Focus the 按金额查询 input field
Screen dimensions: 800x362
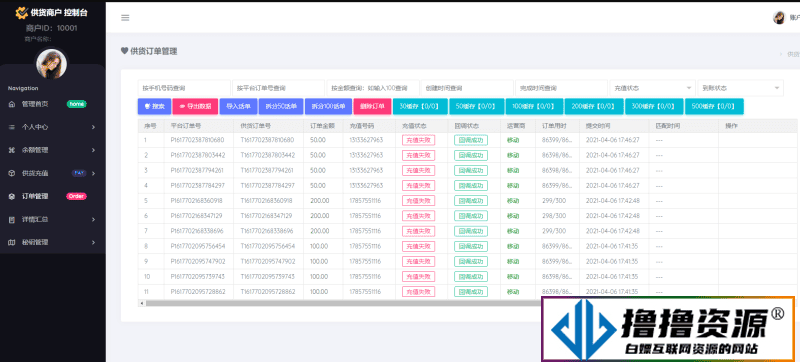pos(372,88)
